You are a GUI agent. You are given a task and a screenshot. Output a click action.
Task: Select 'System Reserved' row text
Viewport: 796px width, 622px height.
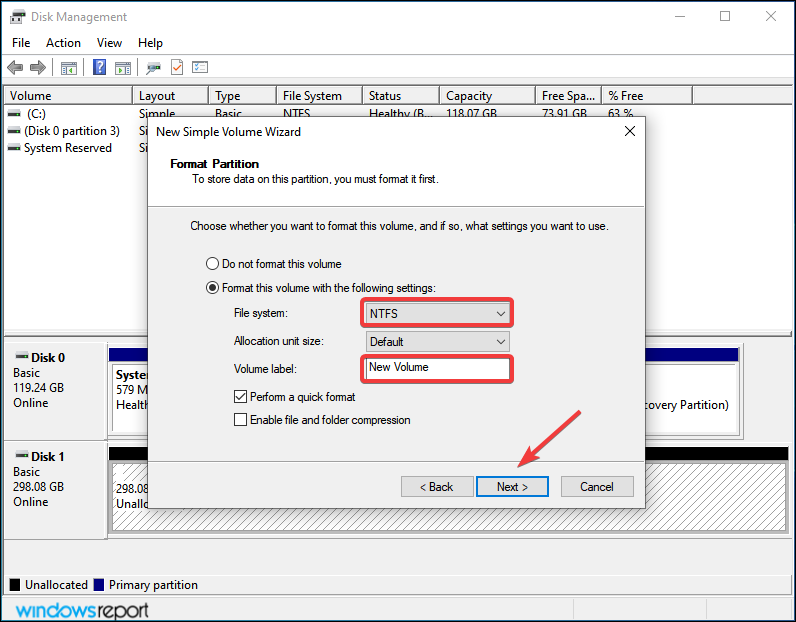[68, 148]
